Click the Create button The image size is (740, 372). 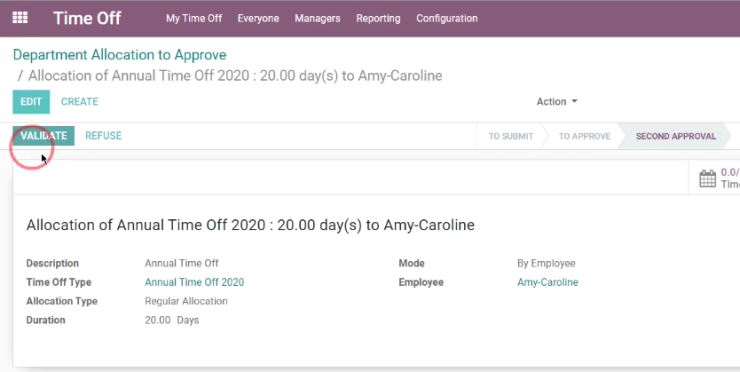click(x=79, y=102)
